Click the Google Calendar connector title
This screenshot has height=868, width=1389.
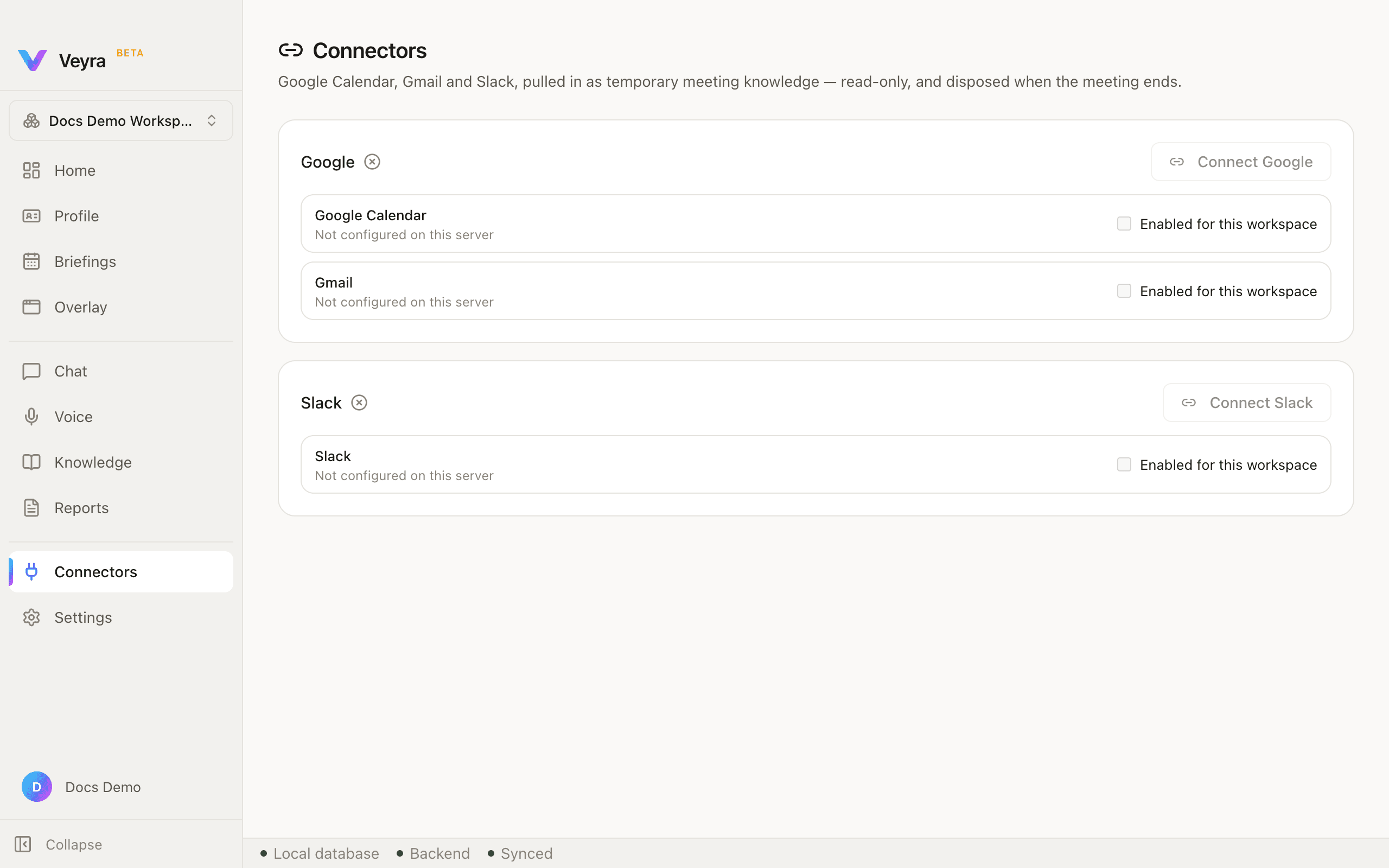point(371,215)
